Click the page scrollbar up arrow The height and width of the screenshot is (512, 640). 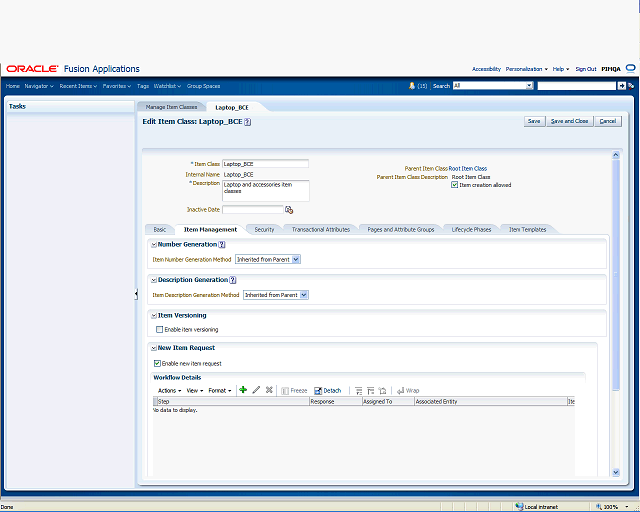tap(616, 155)
